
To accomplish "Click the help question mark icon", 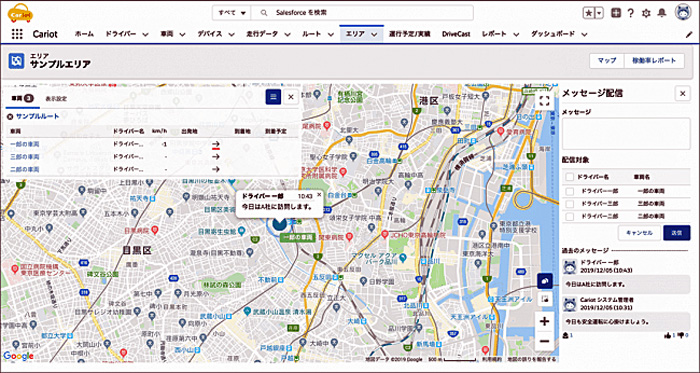I will 630,13.
